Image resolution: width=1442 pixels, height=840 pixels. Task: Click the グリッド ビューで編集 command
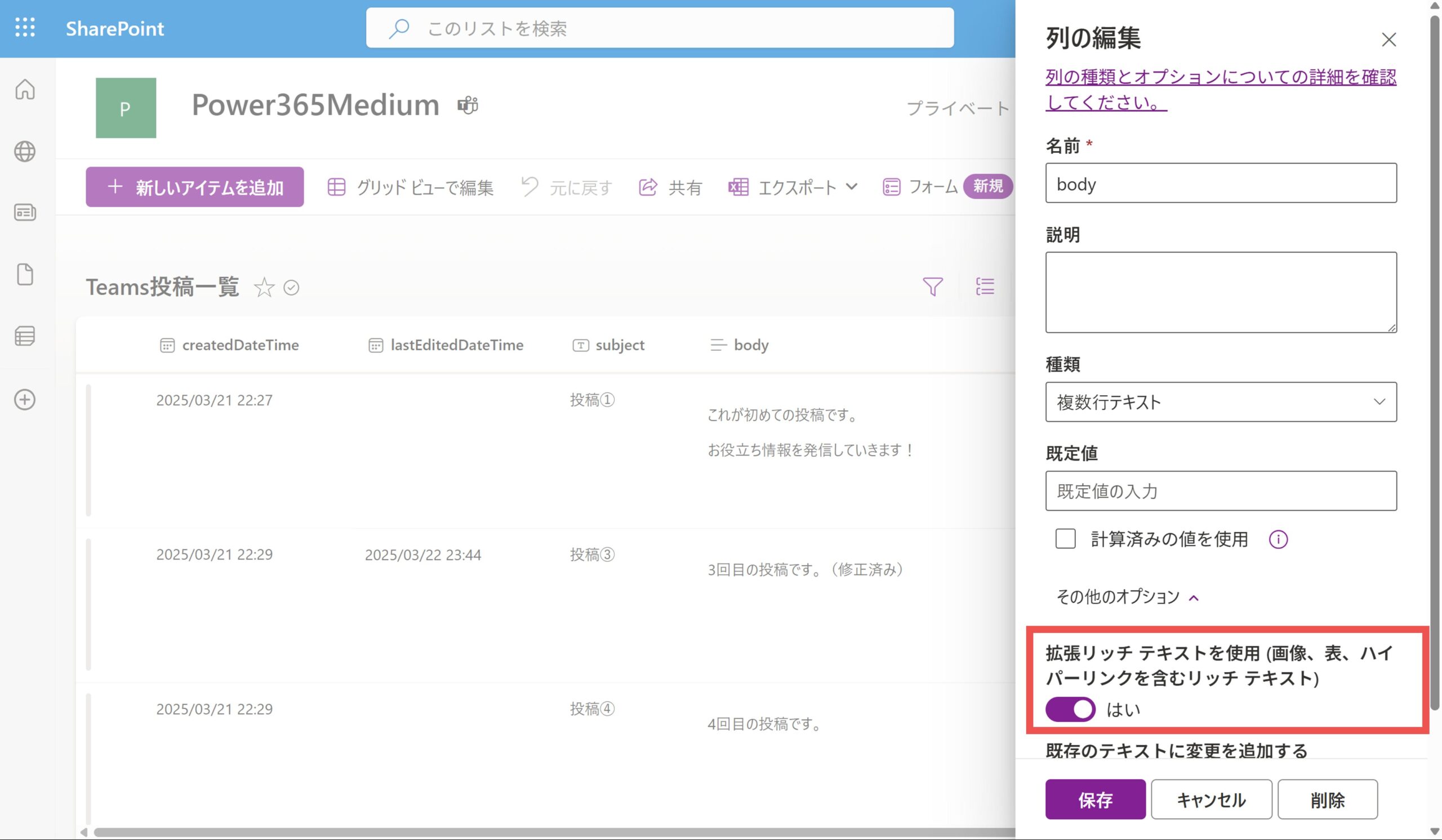[410, 187]
